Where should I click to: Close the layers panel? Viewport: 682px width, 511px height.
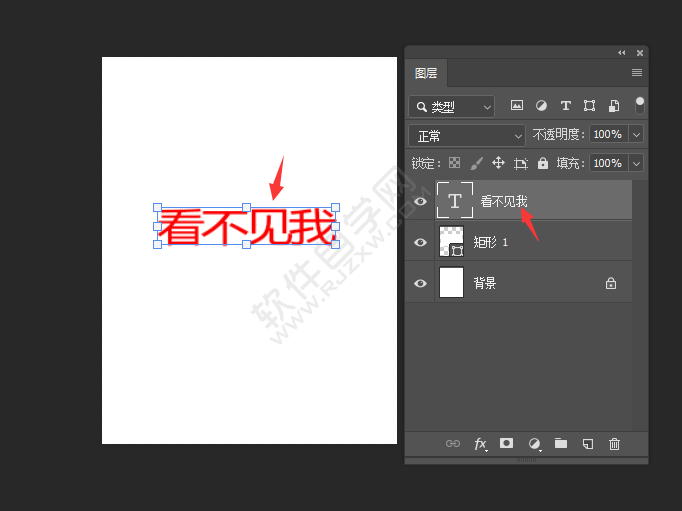click(x=640, y=53)
